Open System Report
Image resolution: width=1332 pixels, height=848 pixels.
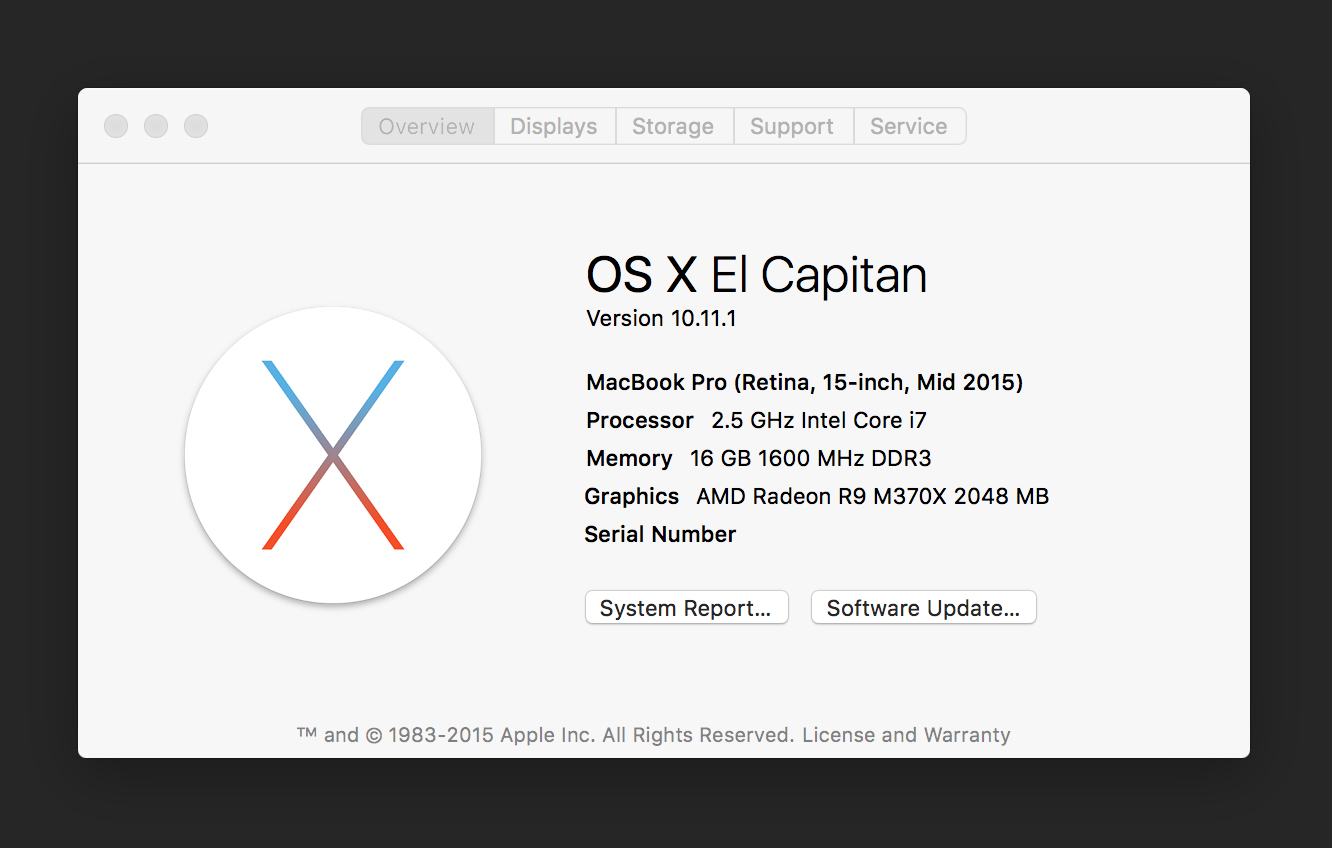[x=686, y=608]
